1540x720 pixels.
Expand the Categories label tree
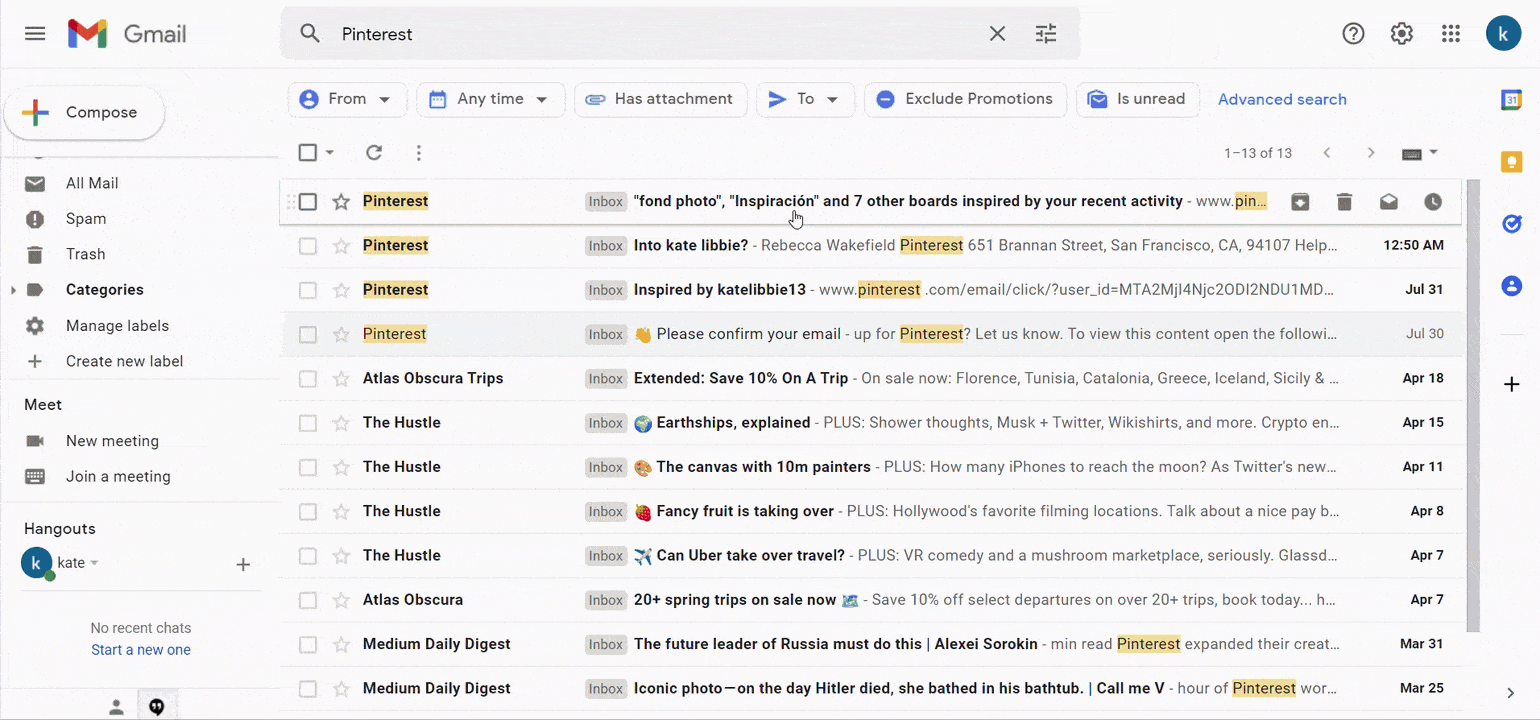click(13, 290)
